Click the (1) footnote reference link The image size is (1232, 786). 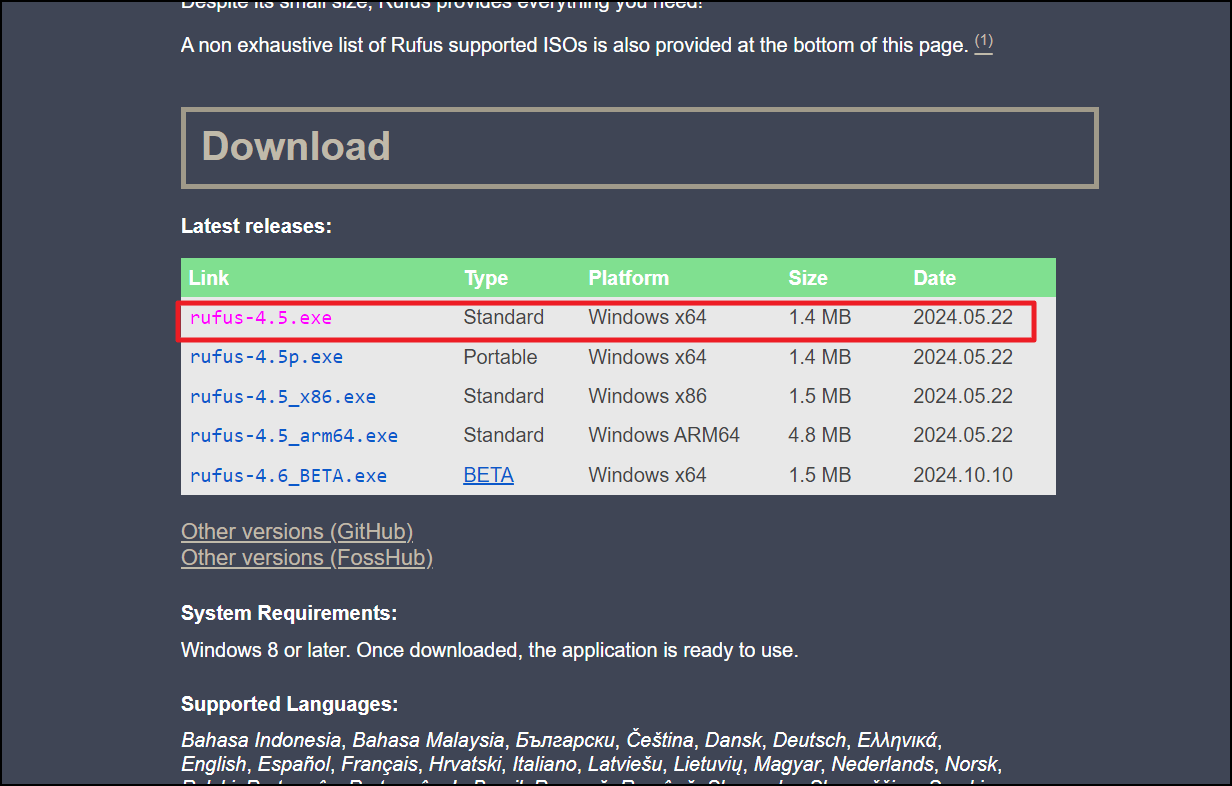(983, 44)
